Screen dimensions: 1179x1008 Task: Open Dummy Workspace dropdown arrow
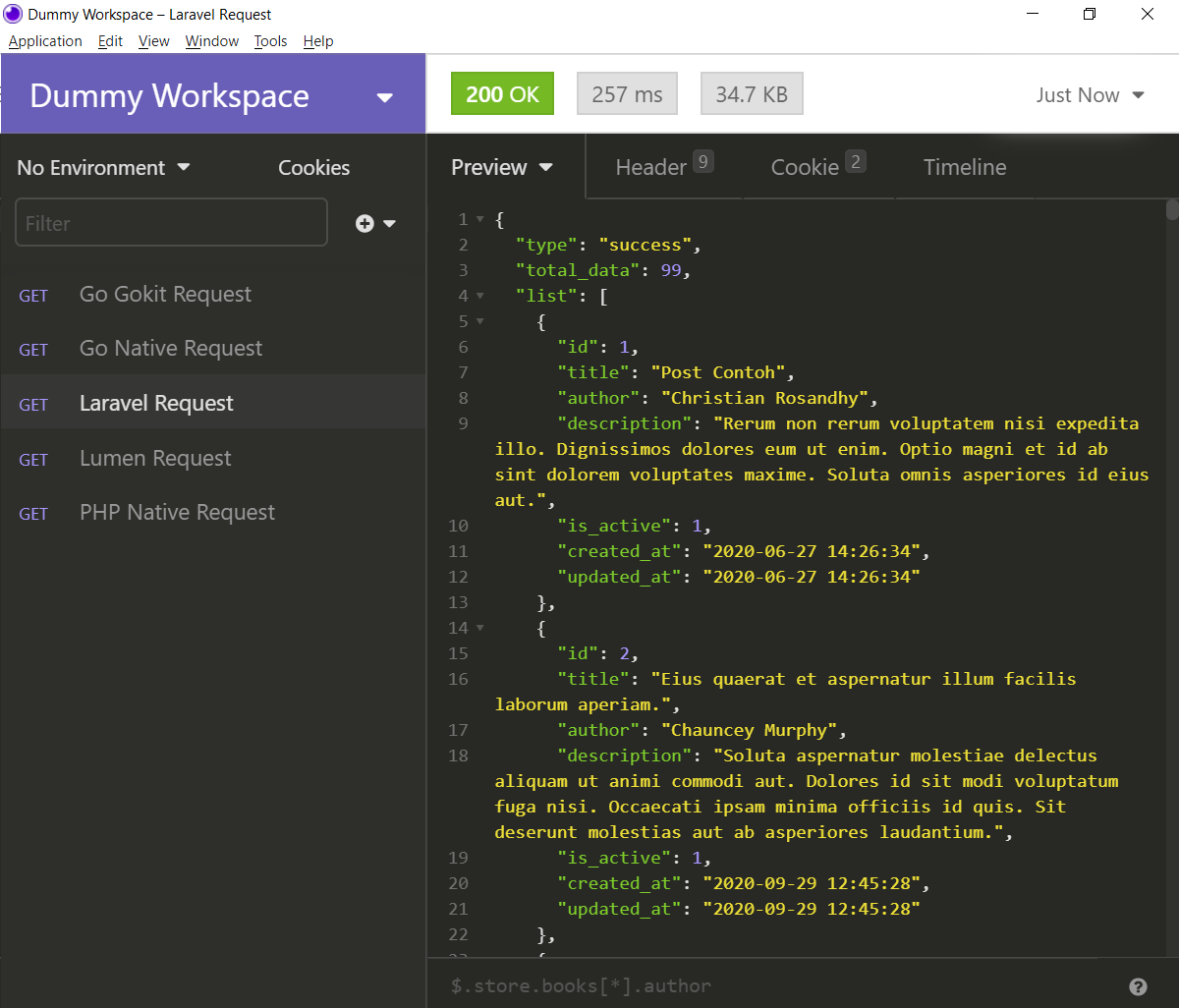[385, 97]
